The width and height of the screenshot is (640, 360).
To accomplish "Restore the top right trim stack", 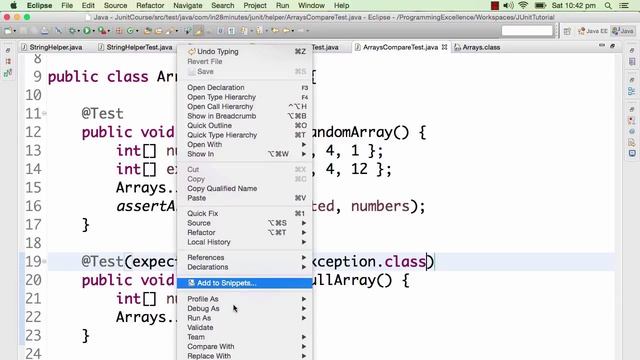I will [x=632, y=50].
